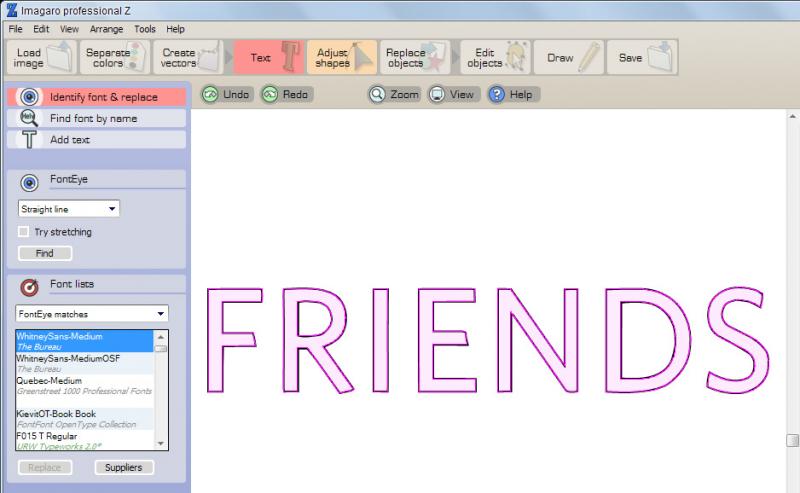Select Quebec-Medium font entry
This screenshot has height=493, width=800.
point(84,386)
